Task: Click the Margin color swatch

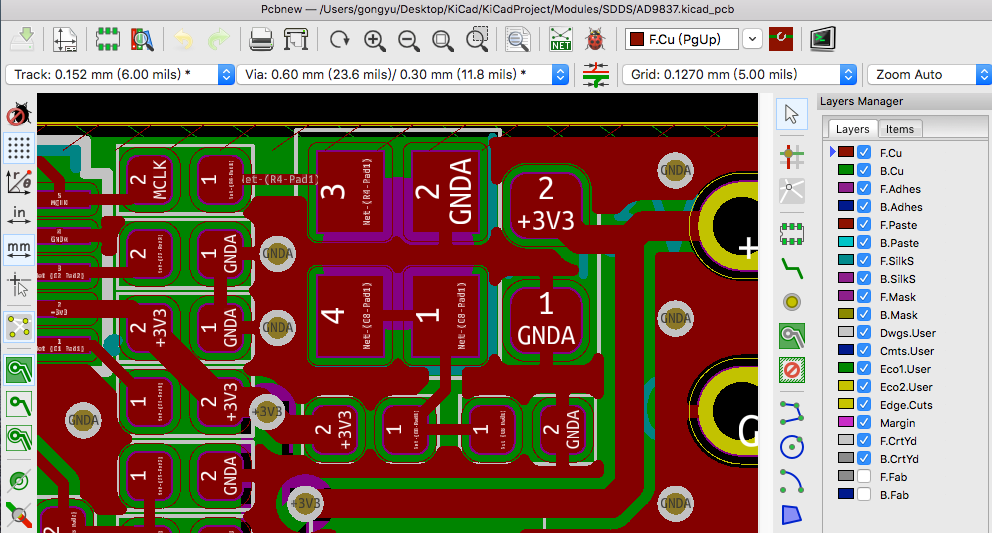Action: coord(846,422)
